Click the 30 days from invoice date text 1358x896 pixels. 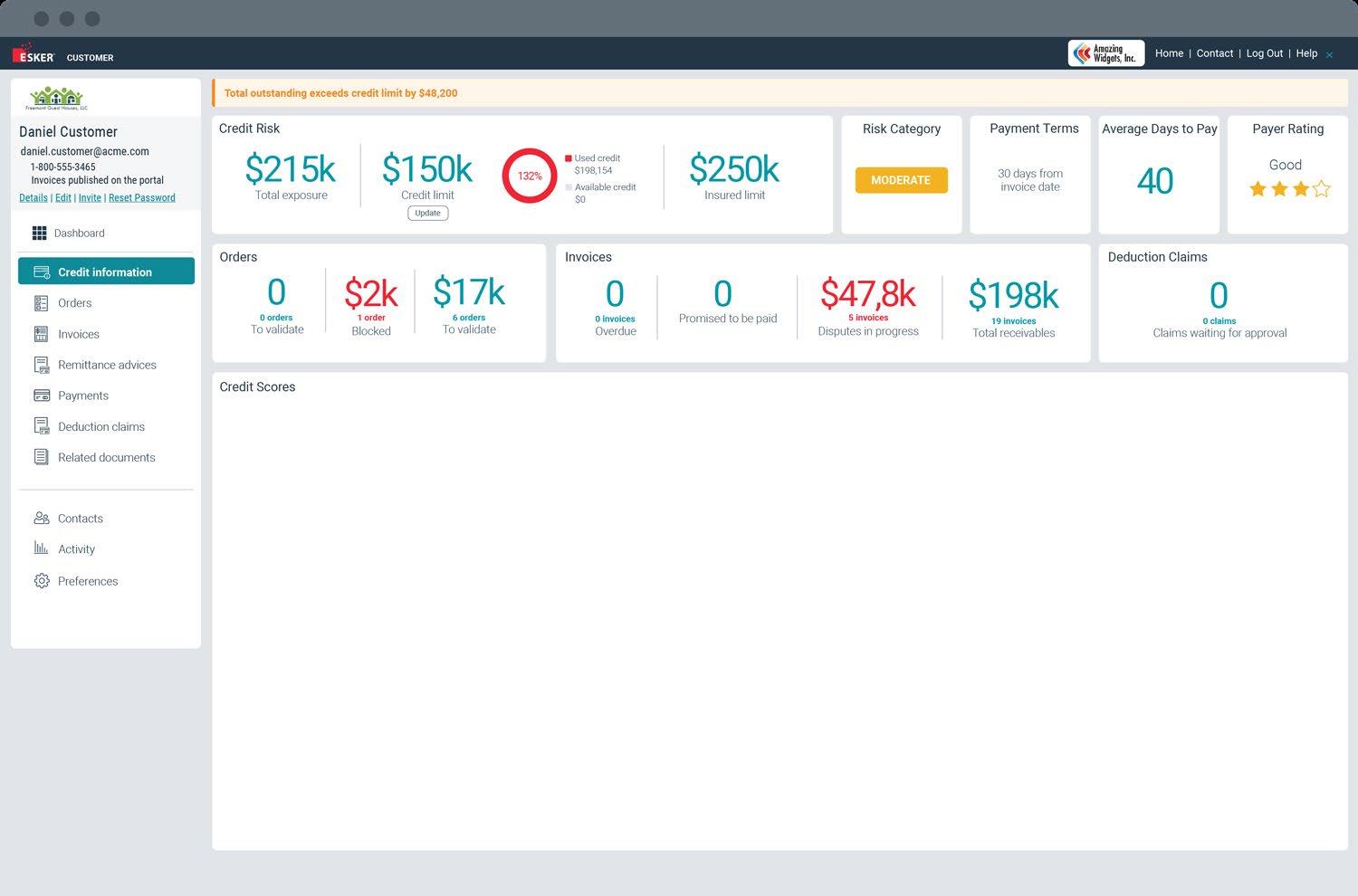click(x=1030, y=180)
